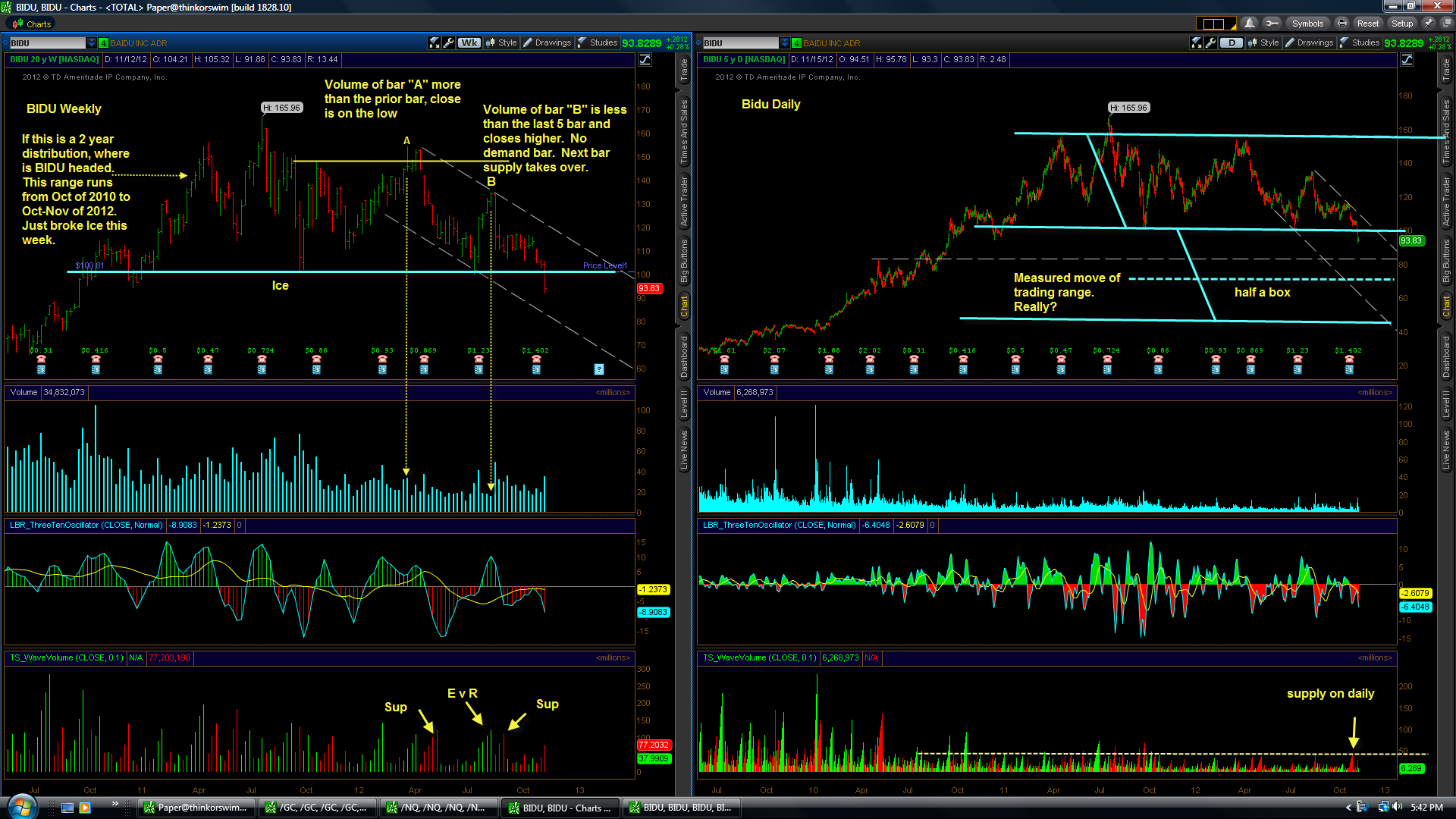Click share chart icon in daily chart

coord(1196,43)
